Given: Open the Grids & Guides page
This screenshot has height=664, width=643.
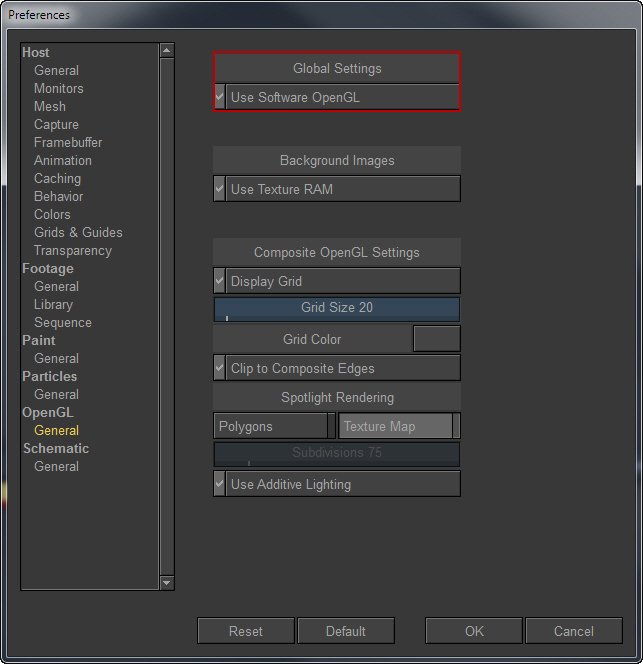Looking at the screenshot, I should point(78,232).
